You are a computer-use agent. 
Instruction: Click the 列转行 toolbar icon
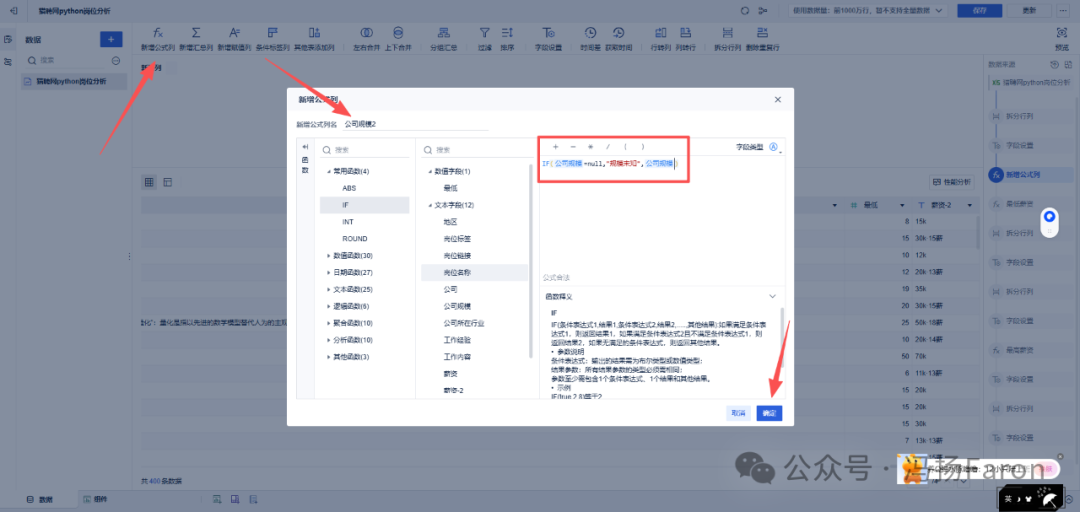[685, 32]
